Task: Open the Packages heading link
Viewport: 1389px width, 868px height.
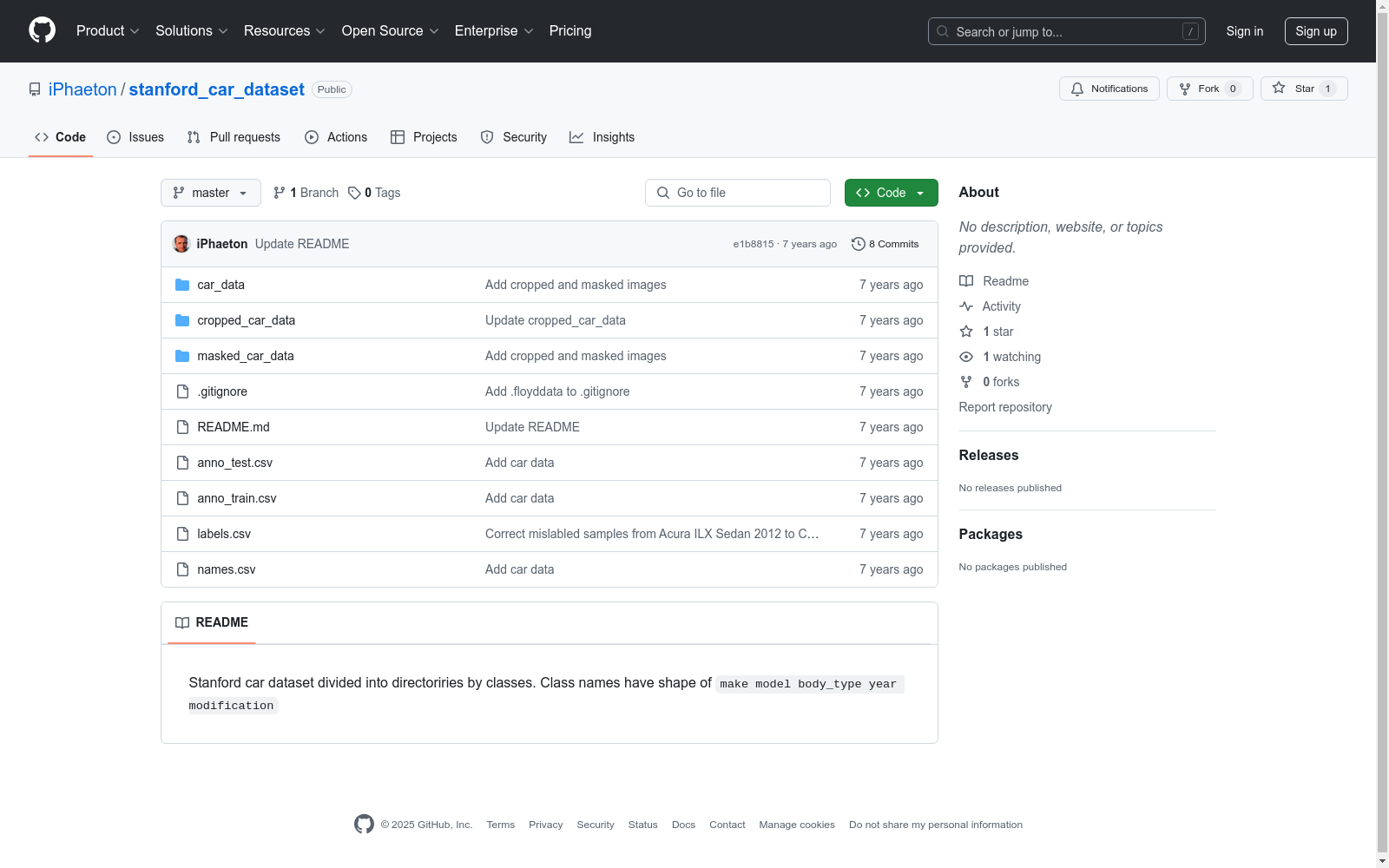Action: point(991,534)
